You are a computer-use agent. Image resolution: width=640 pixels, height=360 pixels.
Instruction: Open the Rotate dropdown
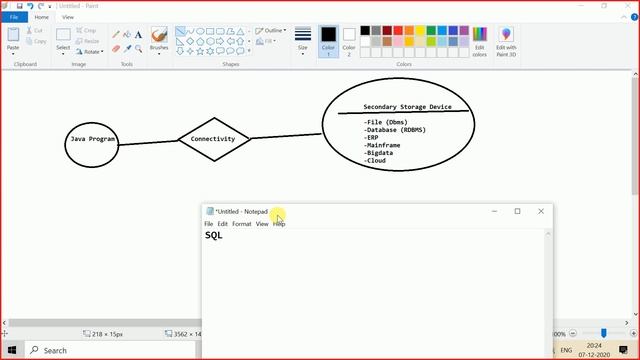(x=89, y=52)
